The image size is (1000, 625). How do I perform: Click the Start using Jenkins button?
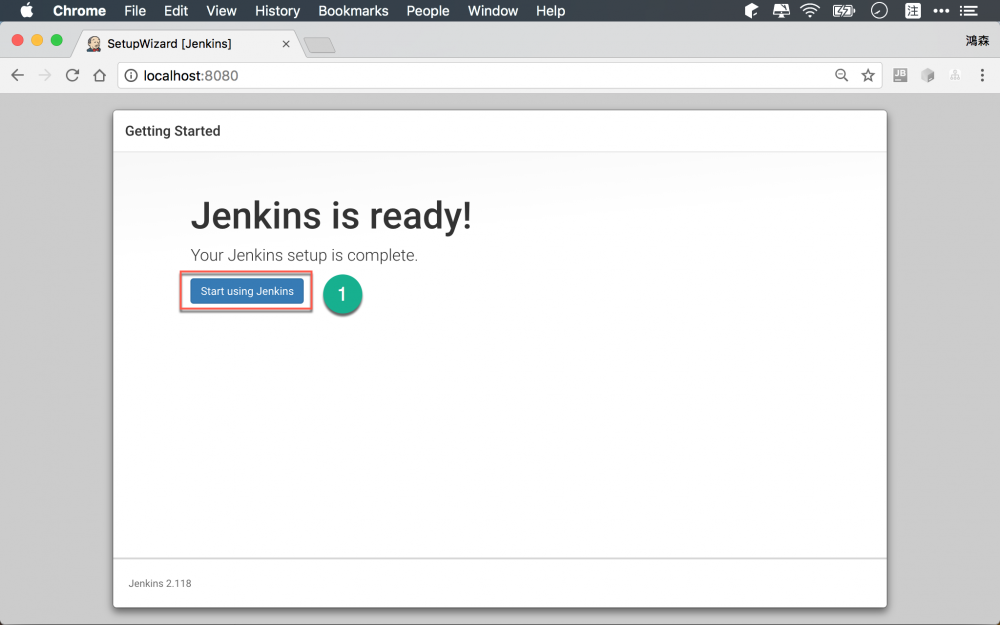pyautogui.click(x=247, y=291)
